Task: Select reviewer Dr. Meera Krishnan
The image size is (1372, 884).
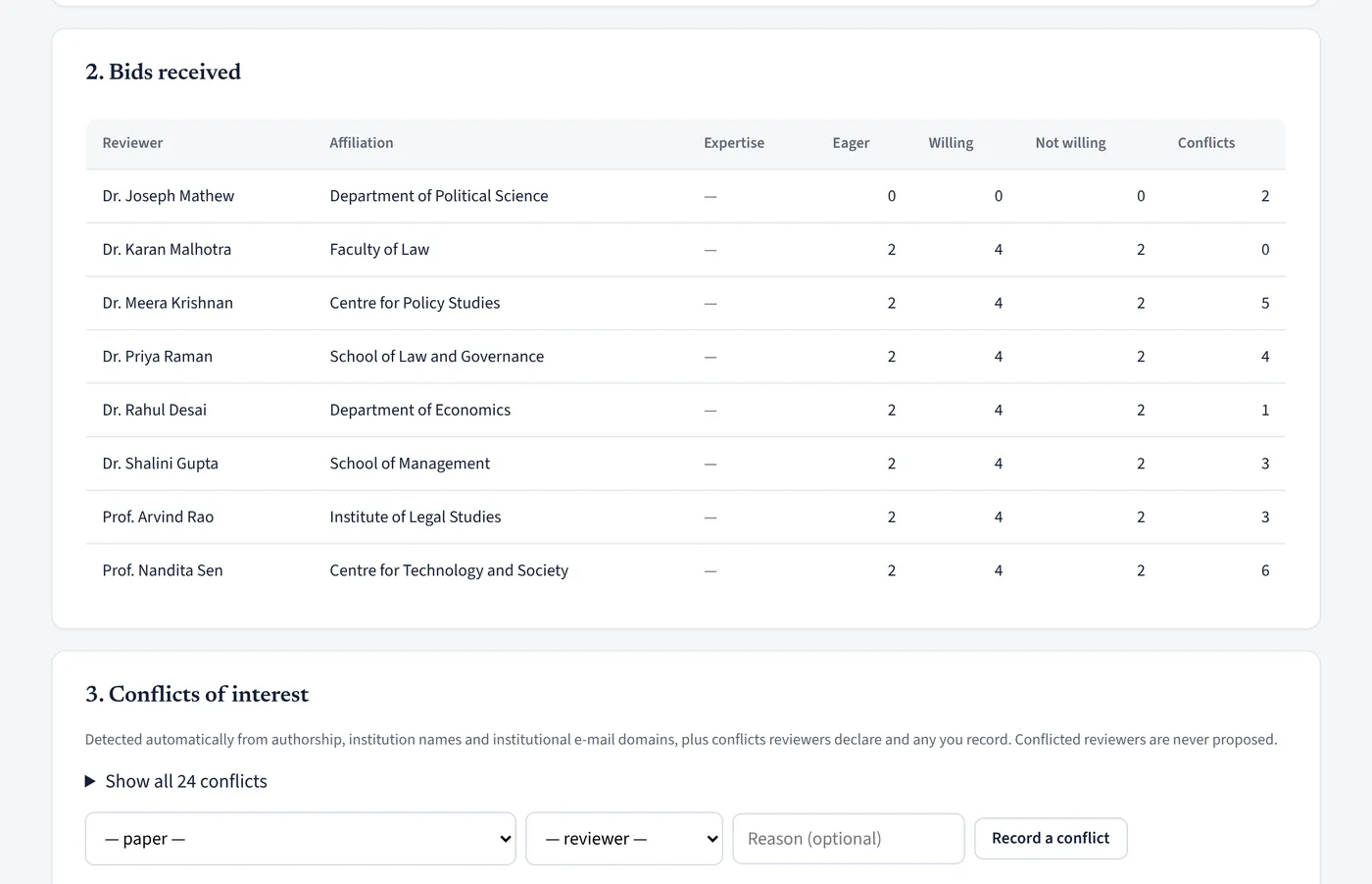Action: [x=168, y=303]
